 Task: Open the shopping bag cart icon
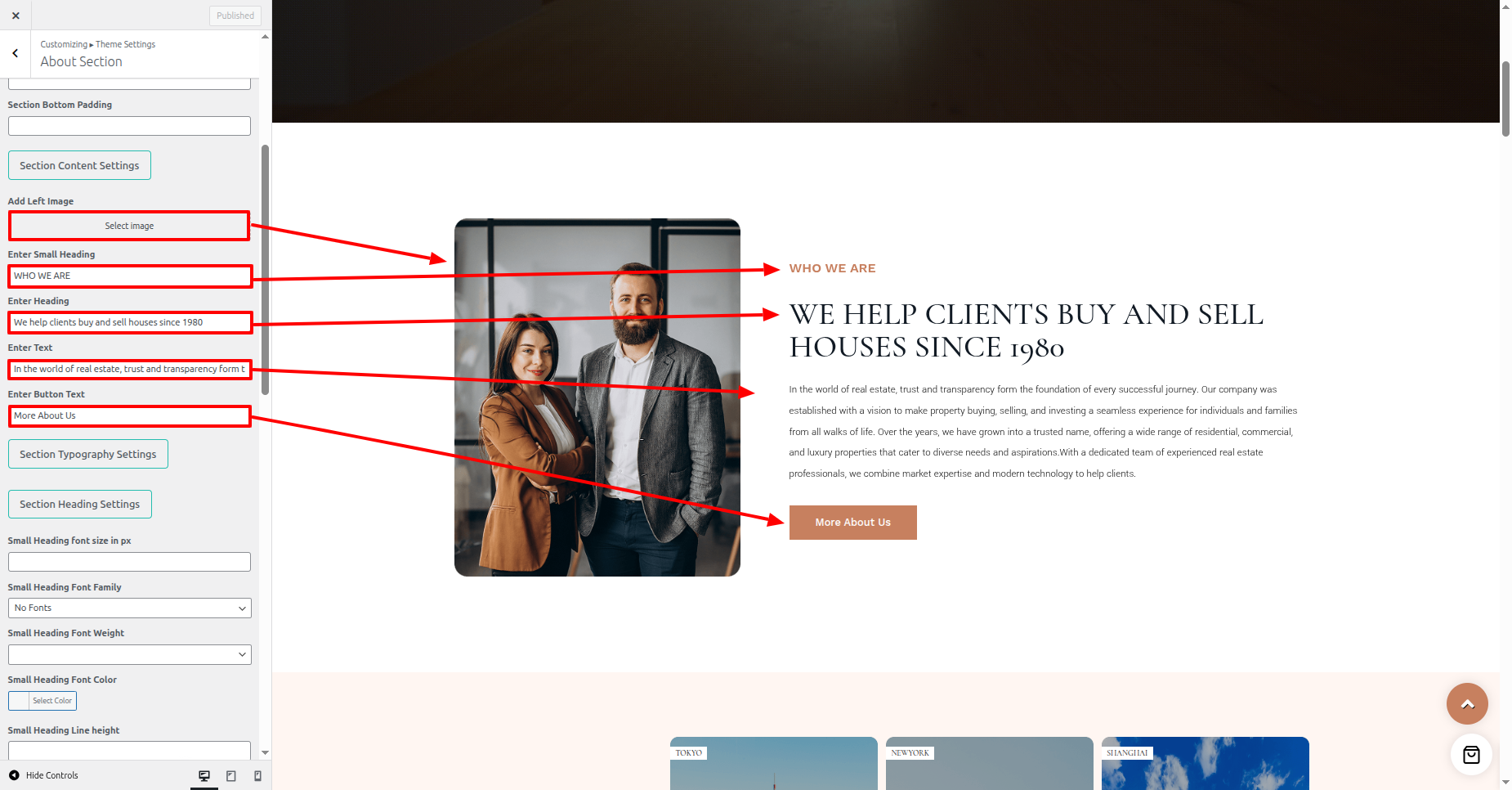[1471, 755]
